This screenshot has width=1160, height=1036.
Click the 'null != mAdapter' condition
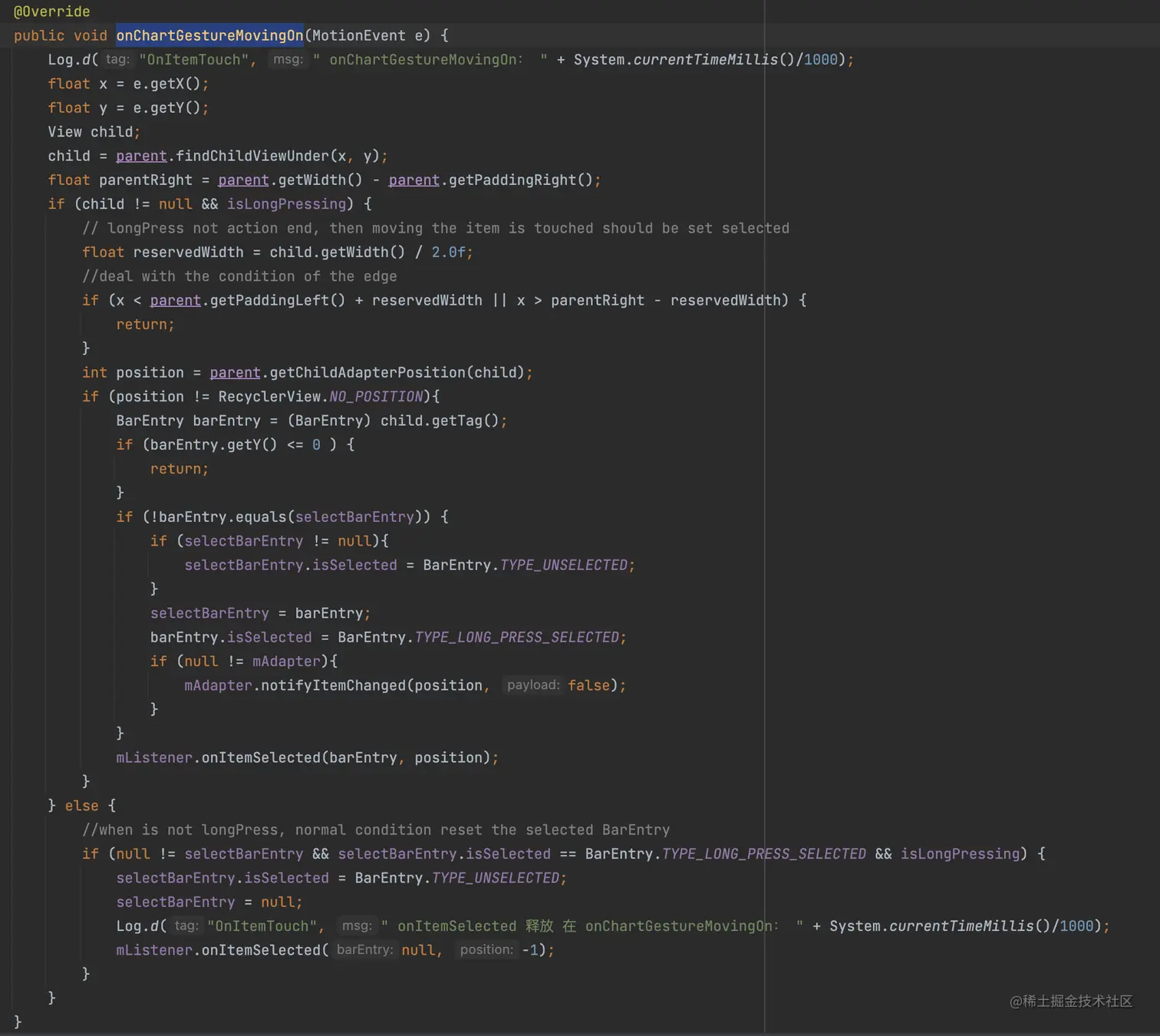point(252,662)
